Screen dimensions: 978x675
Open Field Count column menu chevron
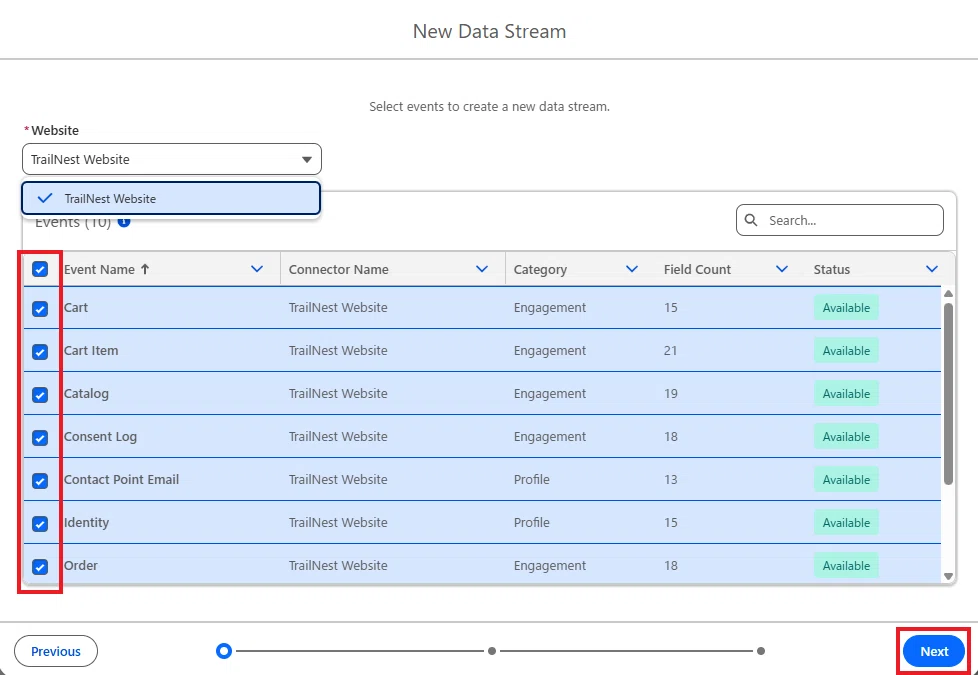pyautogui.click(x=782, y=269)
